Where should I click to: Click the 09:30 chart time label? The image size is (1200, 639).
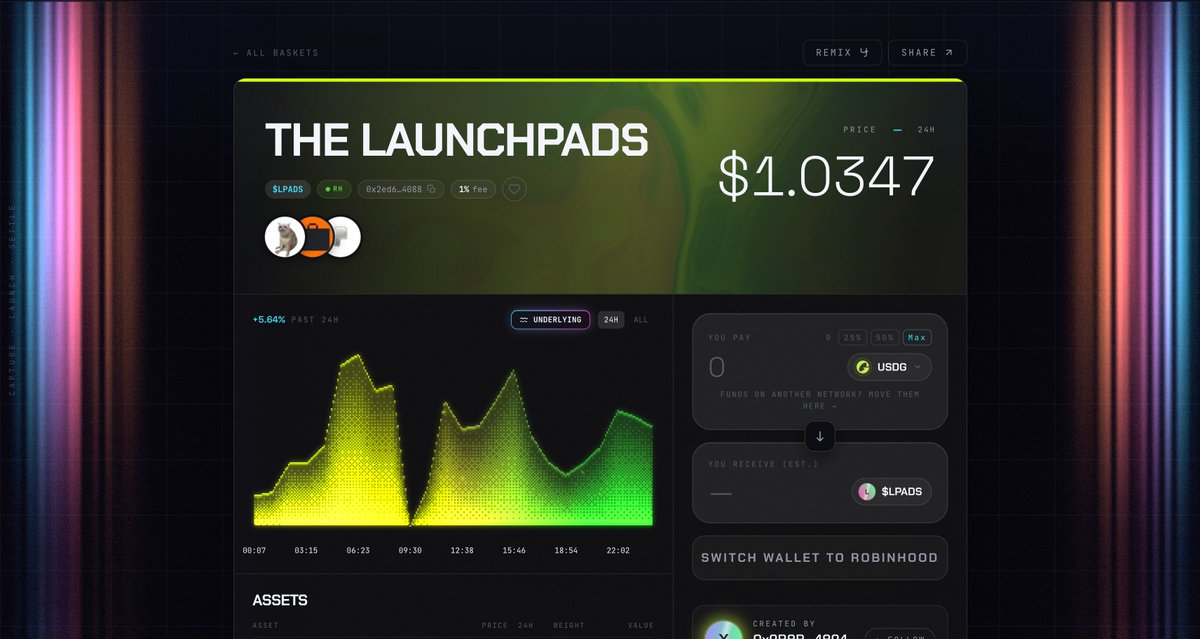(x=410, y=550)
